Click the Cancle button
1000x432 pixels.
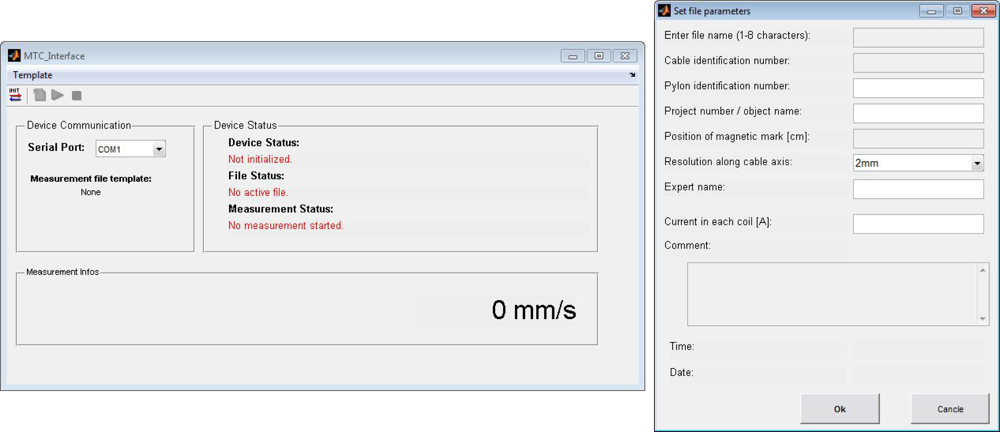pyautogui.click(x=950, y=409)
